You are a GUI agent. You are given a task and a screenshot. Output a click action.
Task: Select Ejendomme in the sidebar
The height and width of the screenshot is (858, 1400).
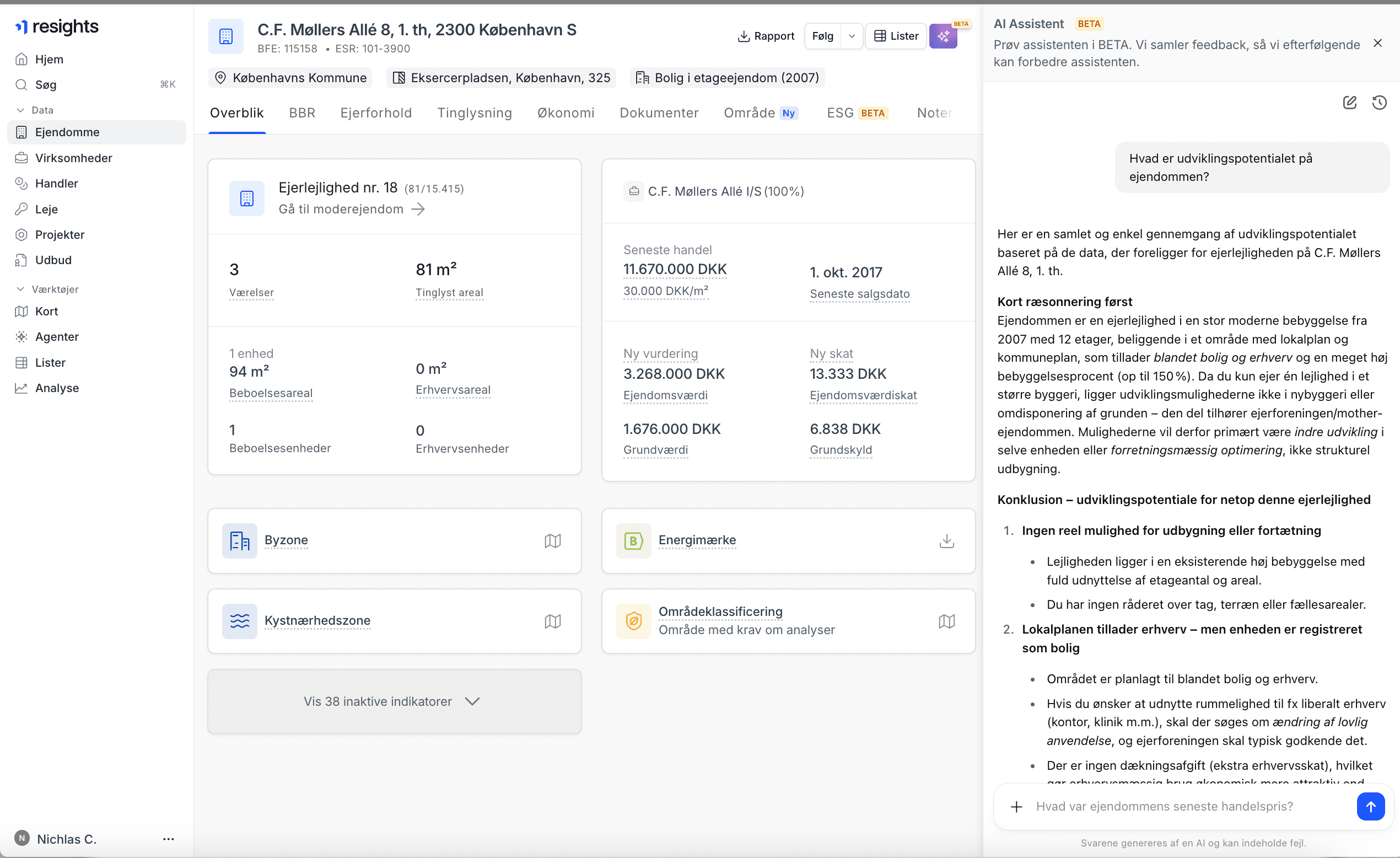pyautogui.click(x=96, y=132)
